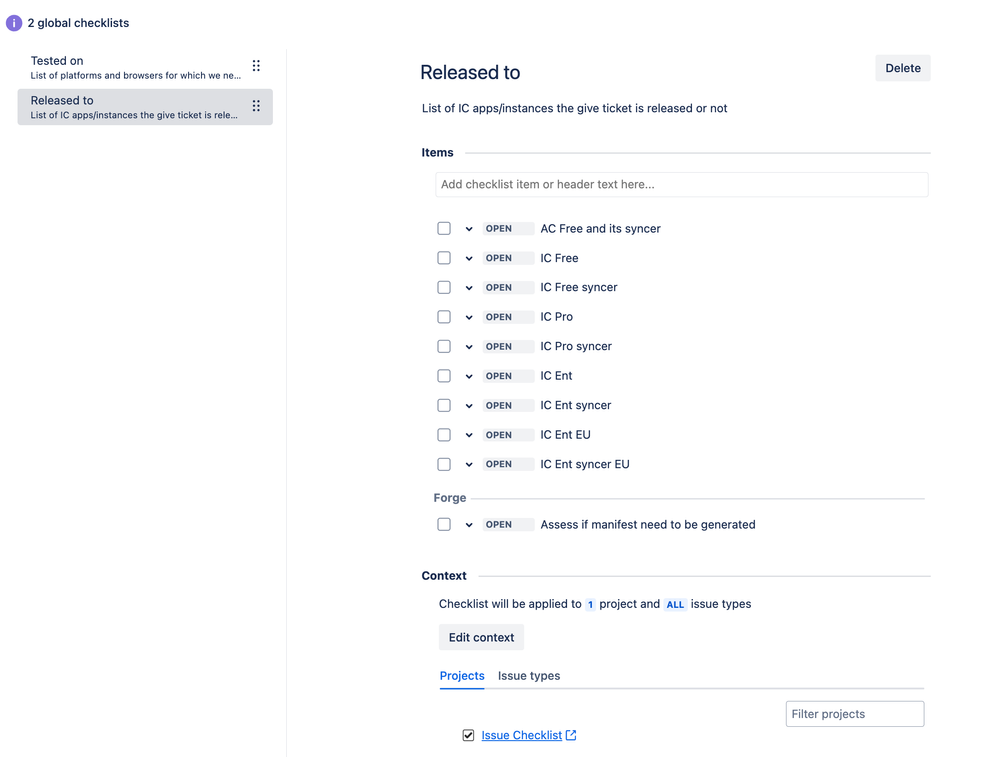Click the Filter projects search box

pyautogui.click(x=854, y=714)
